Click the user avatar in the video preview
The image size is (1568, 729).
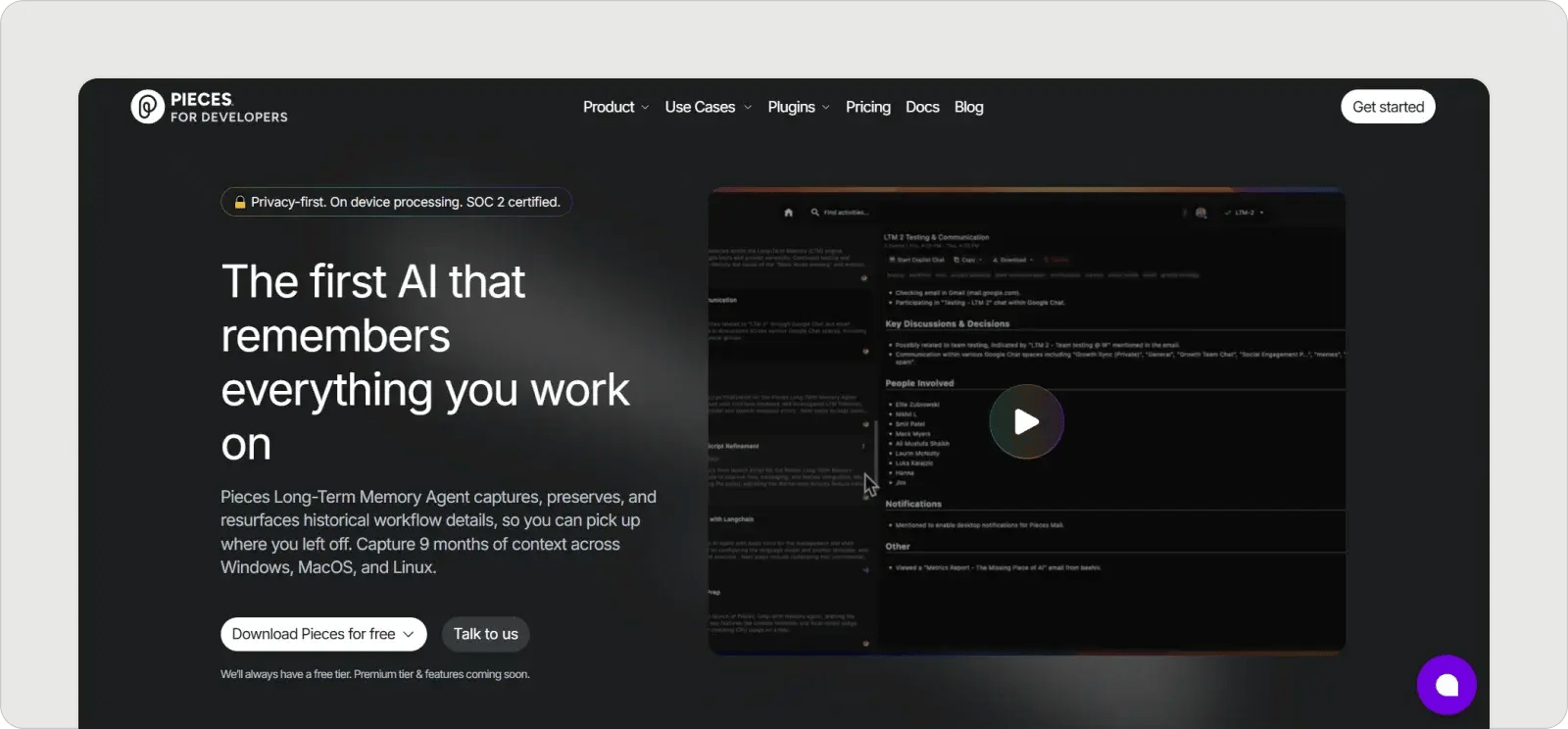pyautogui.click(x=1200, y=212)
